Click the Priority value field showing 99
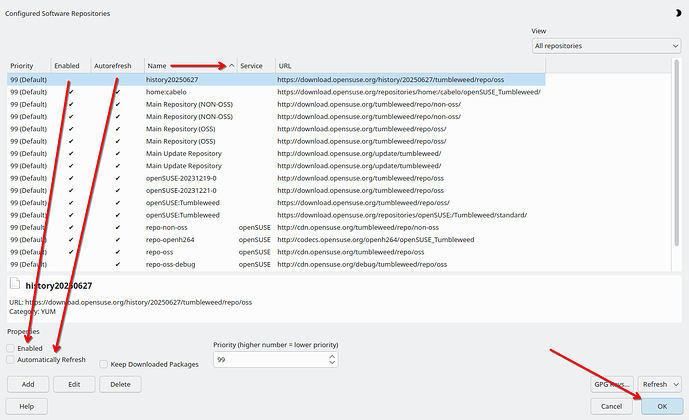Image resolution: width=689 pixels, height=420 pixels. [x=270, y=360]
